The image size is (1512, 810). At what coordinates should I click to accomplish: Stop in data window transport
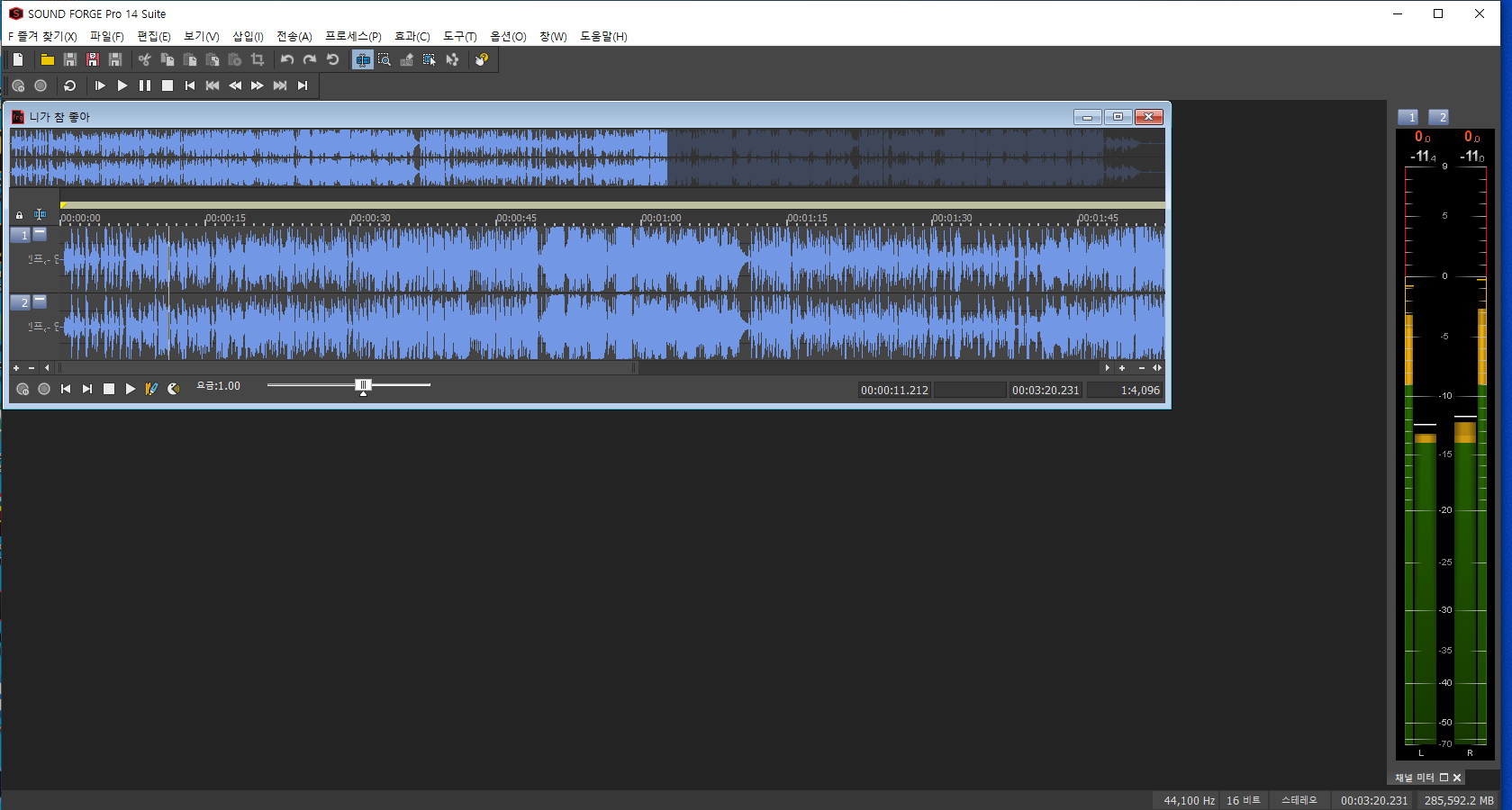click(x=109, y=389)
